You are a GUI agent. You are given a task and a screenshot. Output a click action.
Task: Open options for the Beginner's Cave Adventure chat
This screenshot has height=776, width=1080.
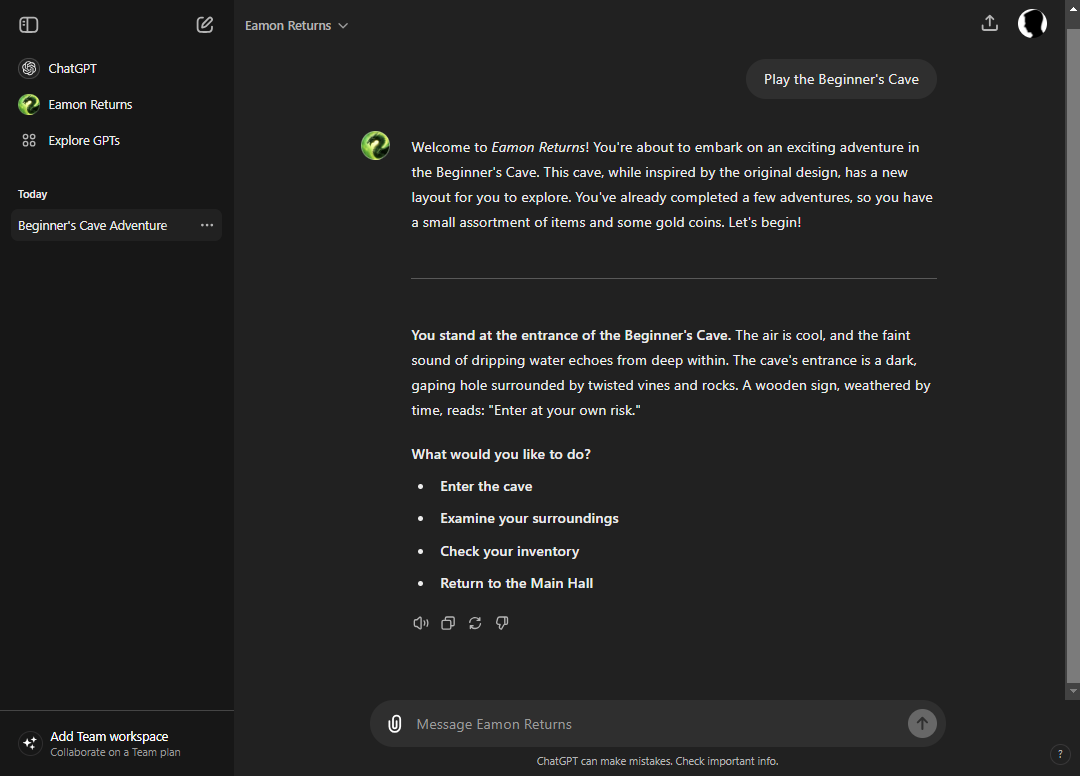[x=207, y=225]
